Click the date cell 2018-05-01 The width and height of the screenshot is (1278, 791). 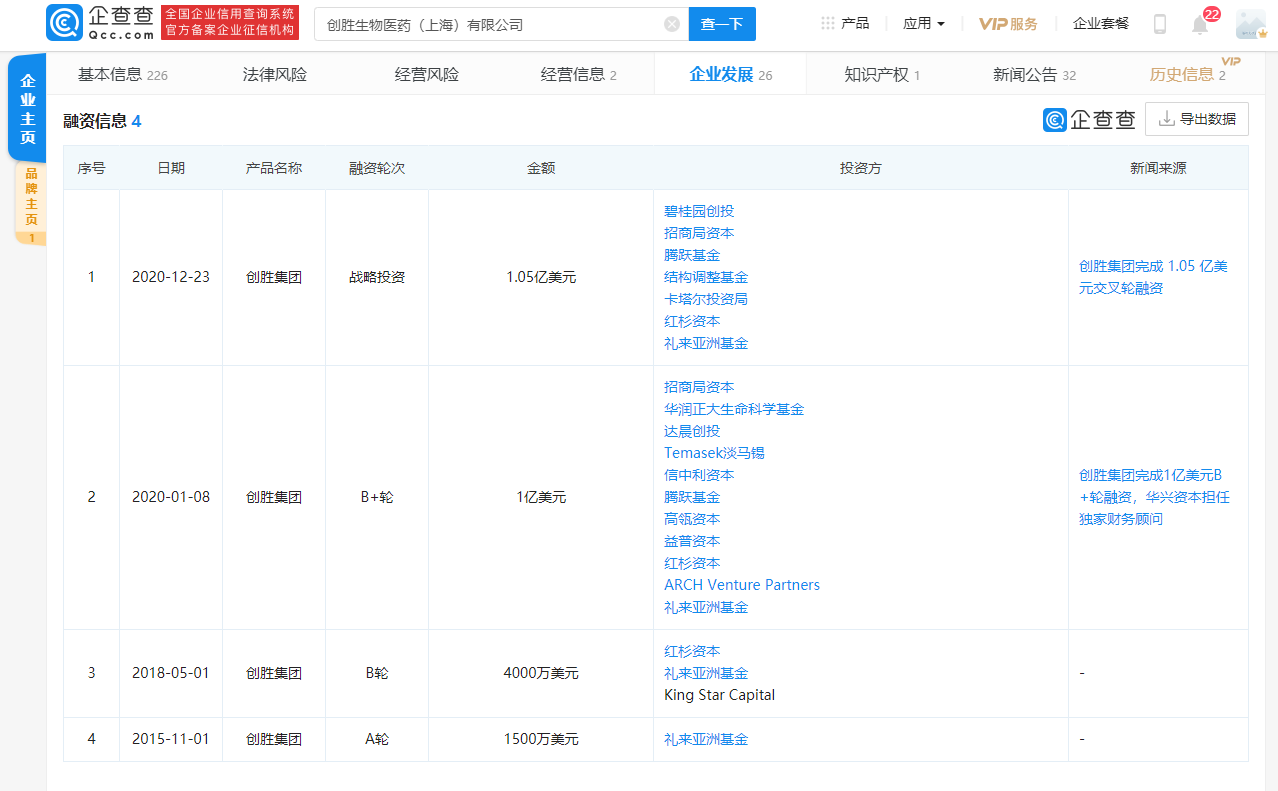pos(171,673)
